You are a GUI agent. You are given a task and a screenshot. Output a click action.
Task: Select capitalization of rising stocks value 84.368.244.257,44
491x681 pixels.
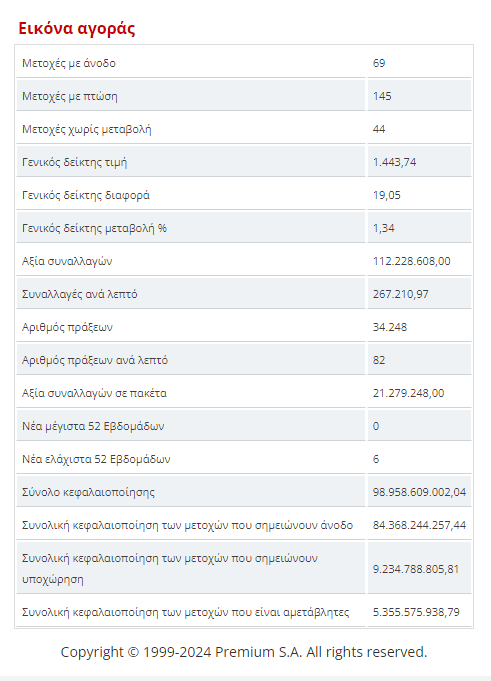click(419, 525)
